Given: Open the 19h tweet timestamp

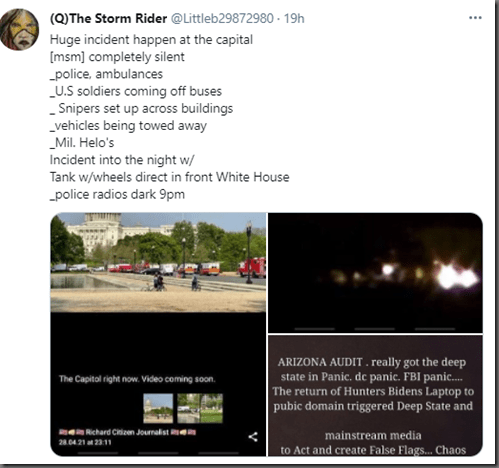Looking at the screenshot, I should pos(294,18).
